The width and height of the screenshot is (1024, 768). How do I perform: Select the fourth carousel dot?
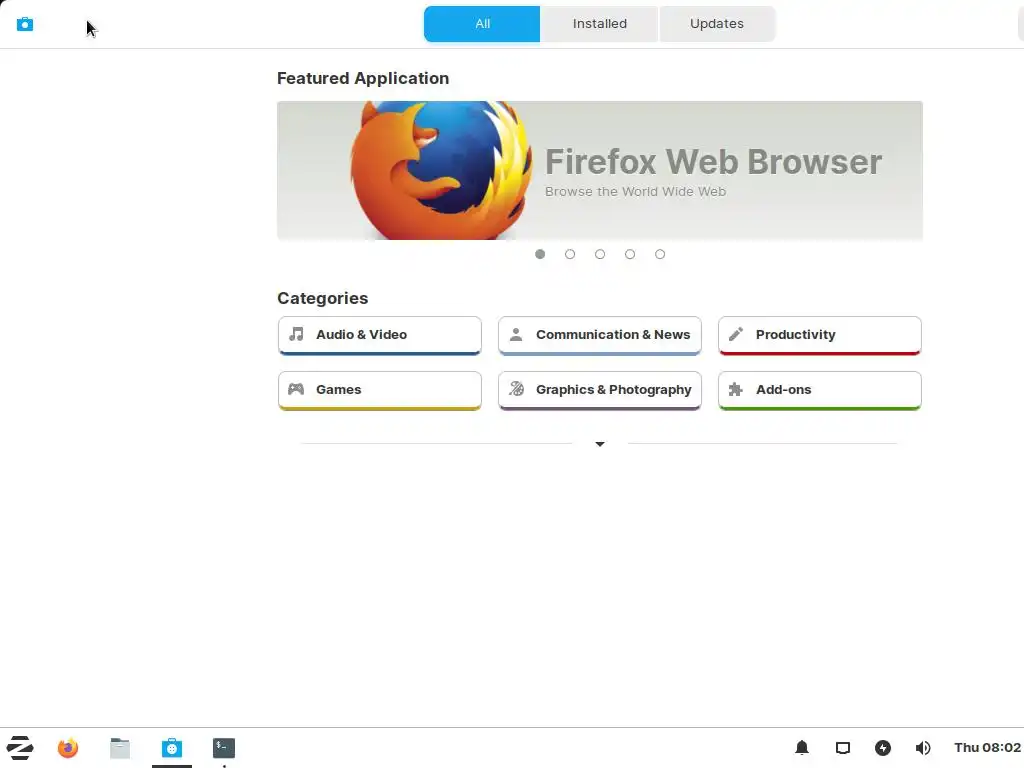point(630,254)
